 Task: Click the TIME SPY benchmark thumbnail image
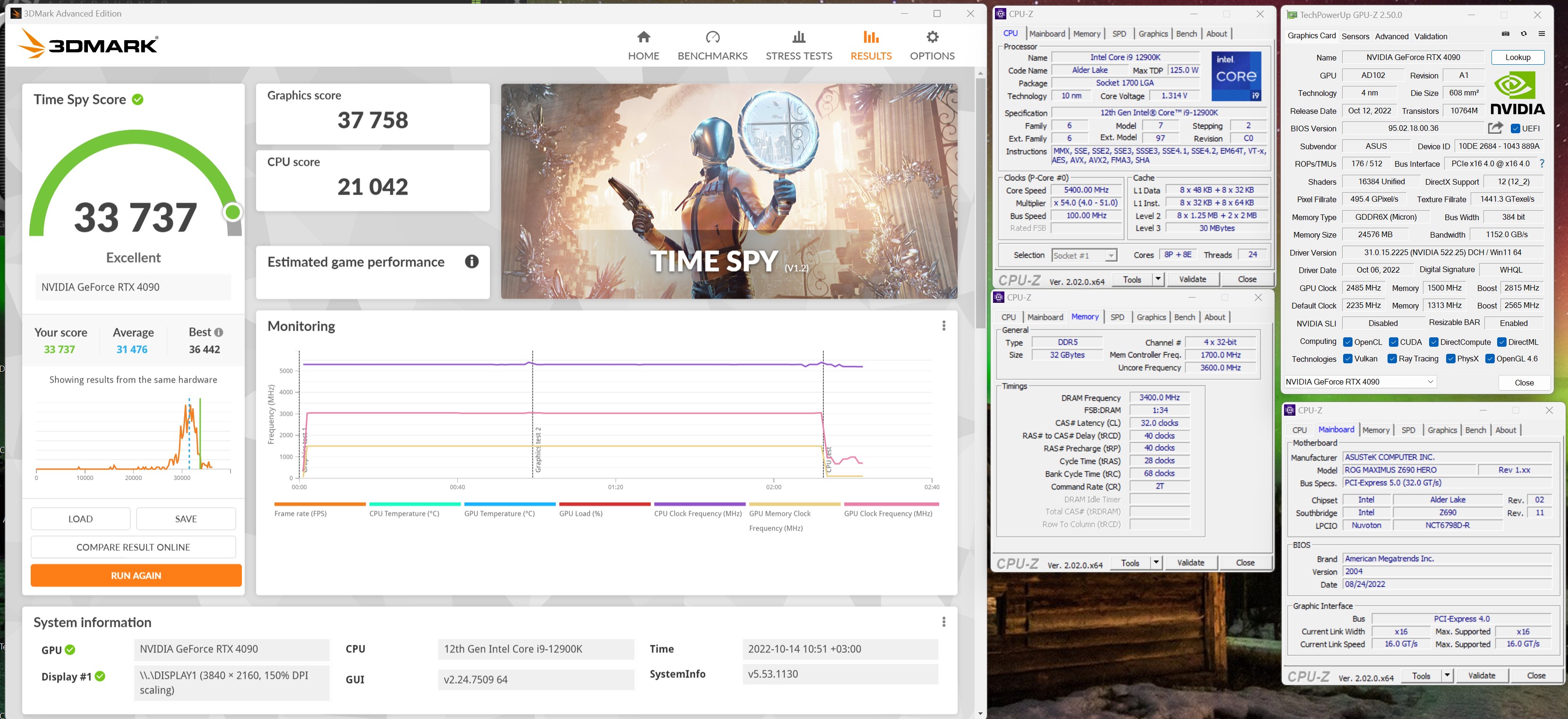728,191
